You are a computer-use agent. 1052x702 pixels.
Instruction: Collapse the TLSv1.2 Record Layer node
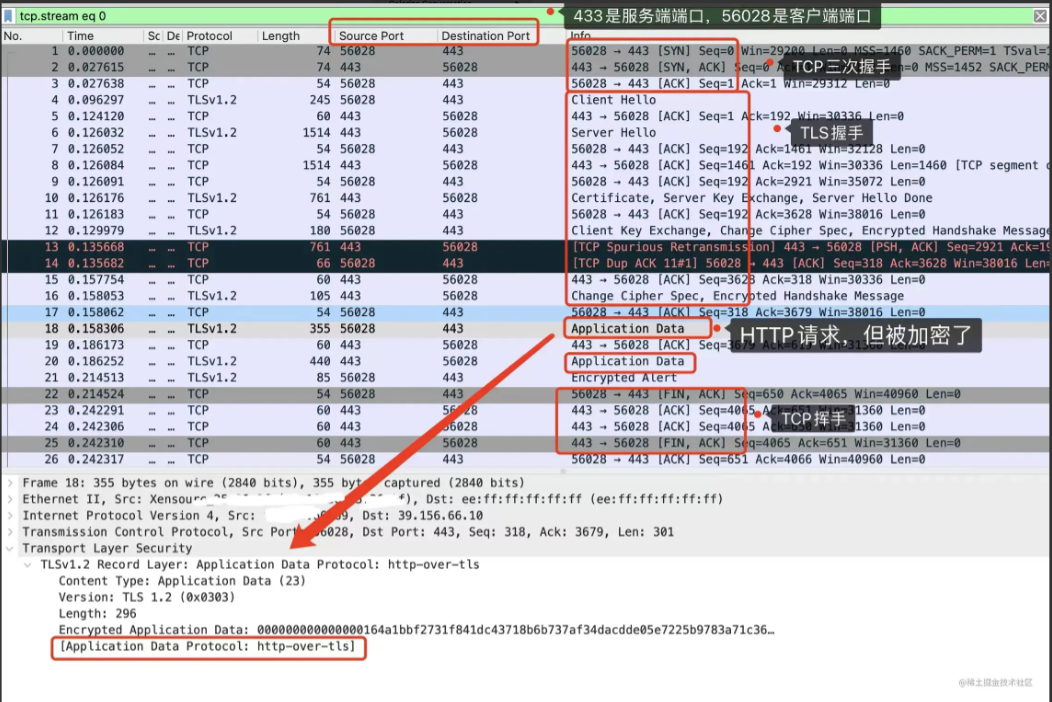coord(28,564)
